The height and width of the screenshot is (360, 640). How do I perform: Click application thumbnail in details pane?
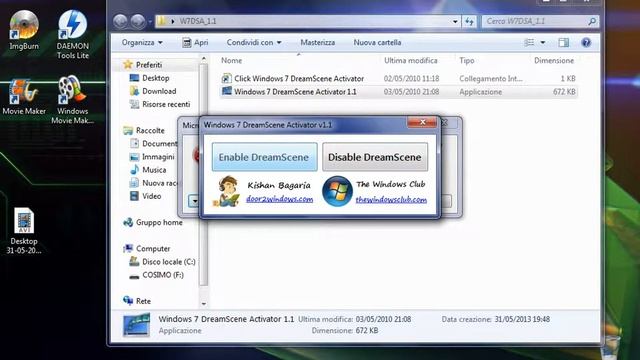[136, 325]
